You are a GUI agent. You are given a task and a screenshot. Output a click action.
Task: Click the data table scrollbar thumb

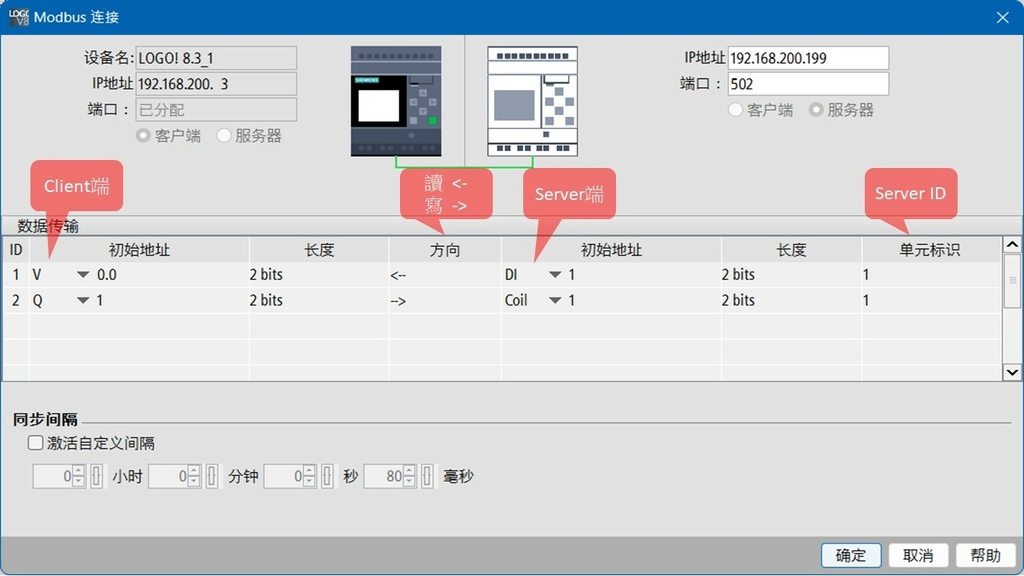click(x=1012, y=281)
